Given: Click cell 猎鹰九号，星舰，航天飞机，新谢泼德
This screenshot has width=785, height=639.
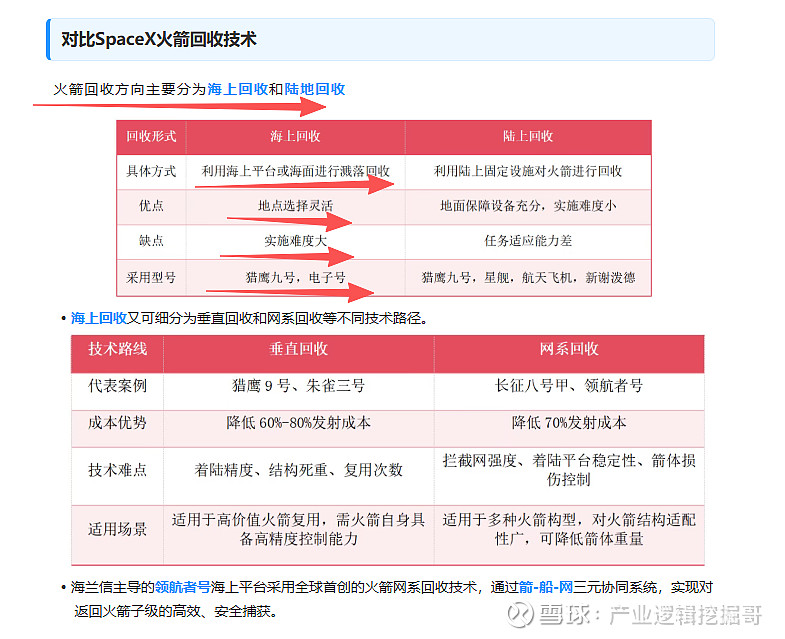Looking at the screenshot, I should click(528, 277).
